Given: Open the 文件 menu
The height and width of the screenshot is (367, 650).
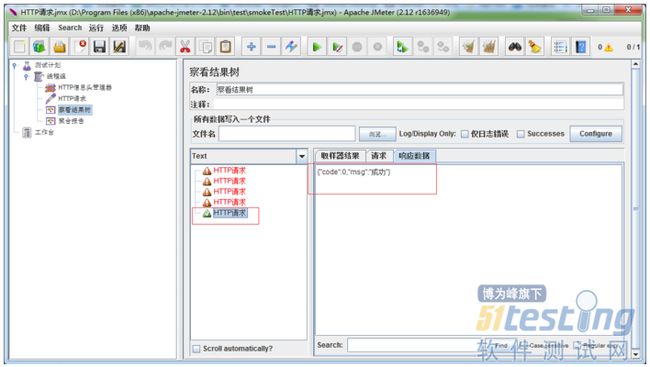Looking at the screenshot, I should point(19,28).
